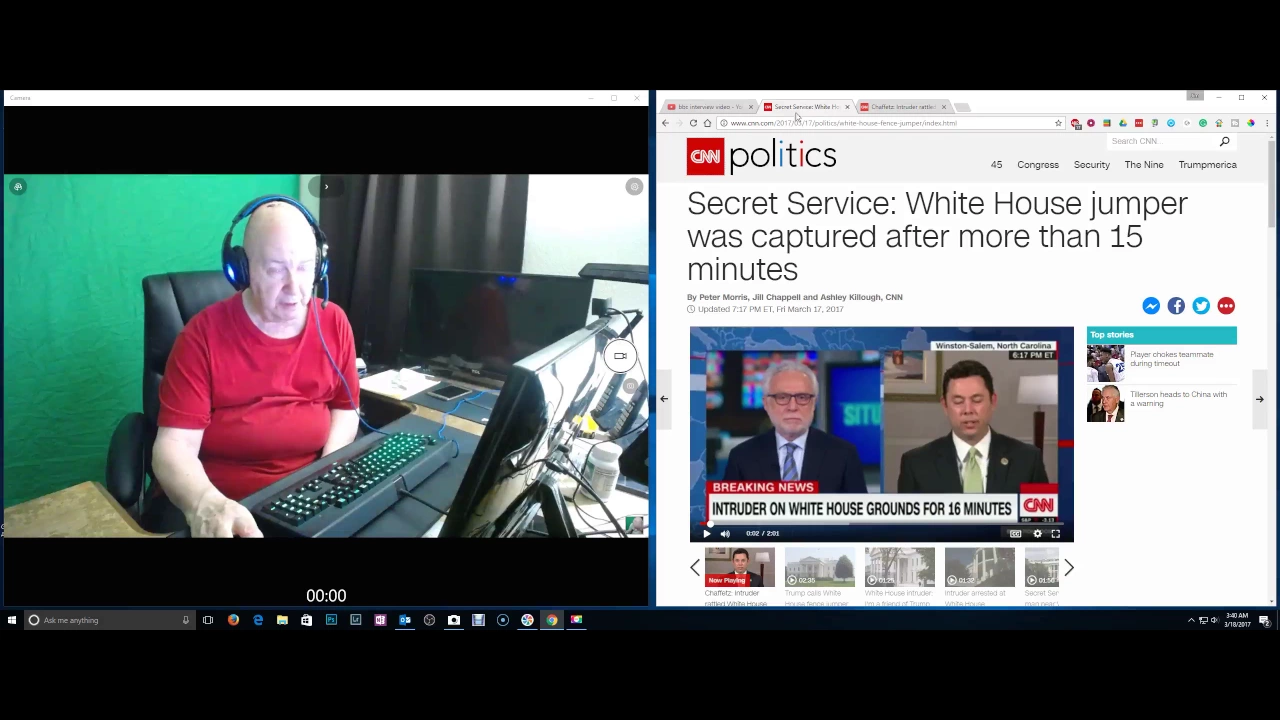Open the 'Player chokes teammate during timeout' story
The height and width of the screenshot is (720, 1280).
(1161, 363)
